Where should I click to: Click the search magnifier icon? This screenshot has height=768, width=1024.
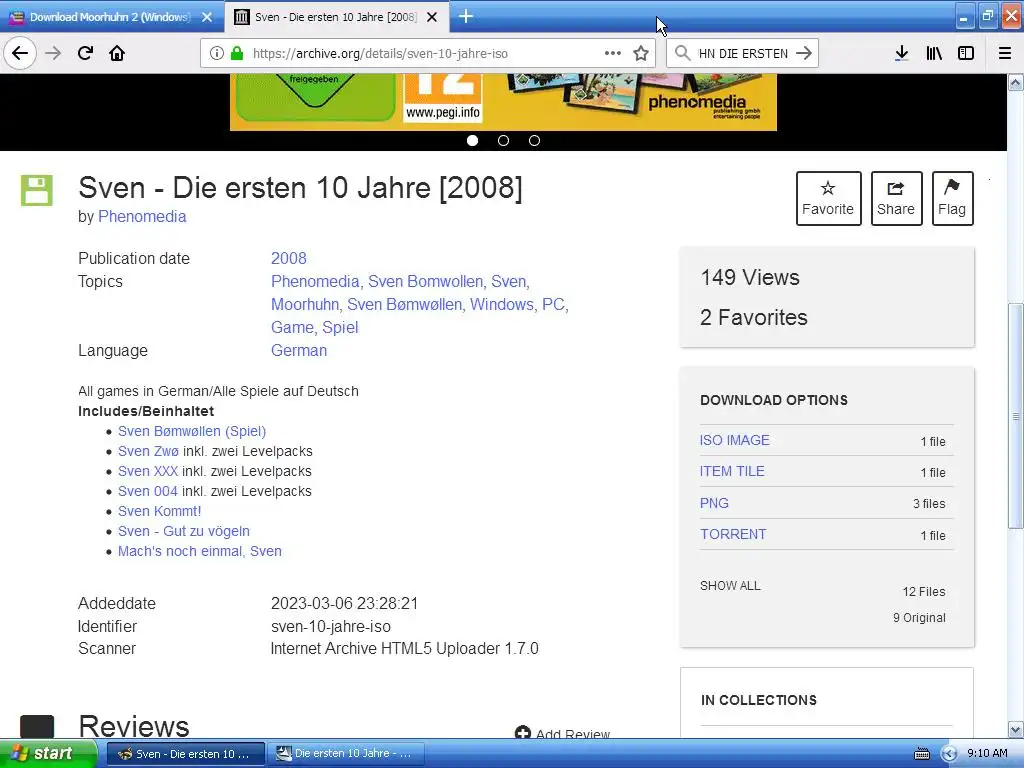pyautogui.click(x=682, y=53)
